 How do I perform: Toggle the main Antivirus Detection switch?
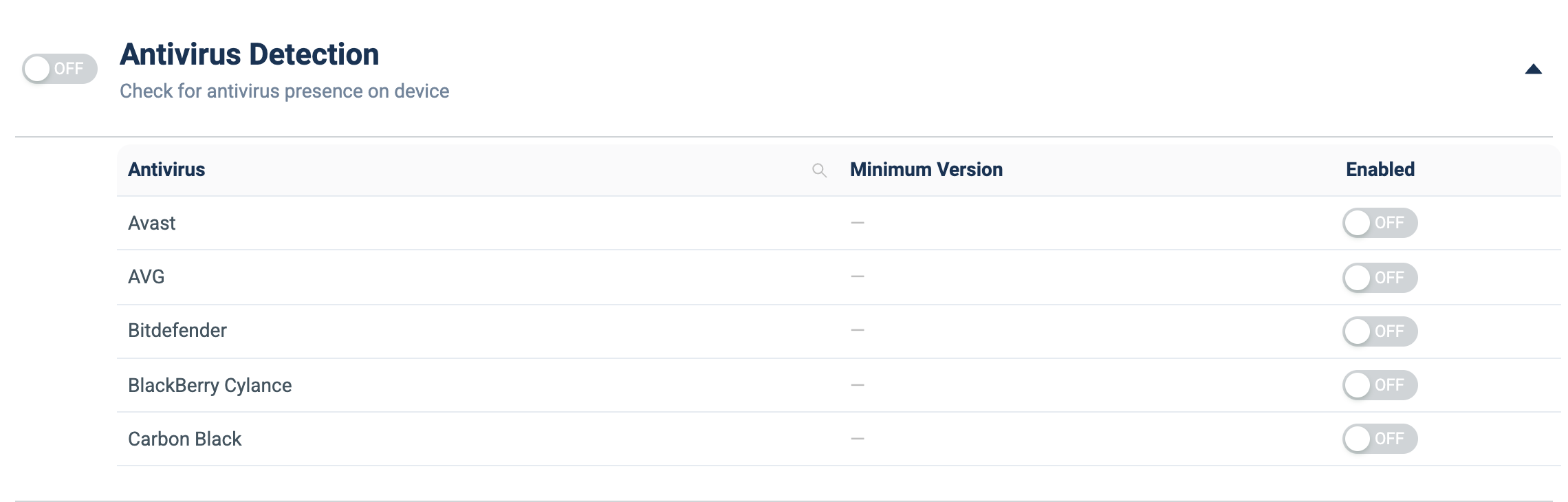point(60,69)
